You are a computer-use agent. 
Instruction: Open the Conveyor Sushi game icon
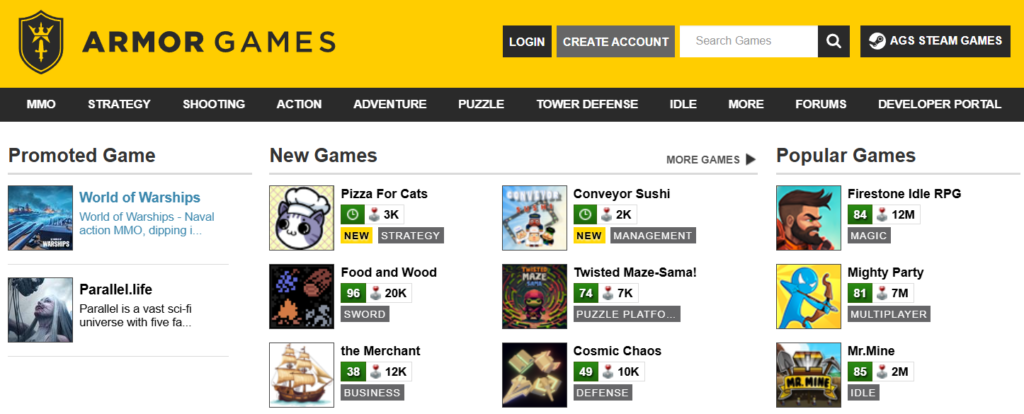click(533, 217)
